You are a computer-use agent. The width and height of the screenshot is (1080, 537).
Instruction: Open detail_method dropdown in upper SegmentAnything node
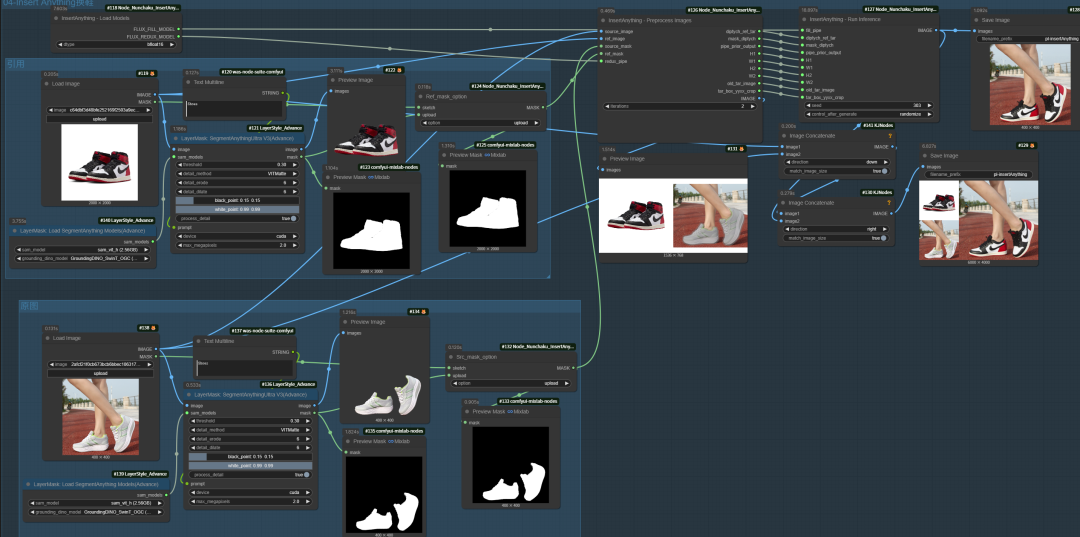[237, 172]
